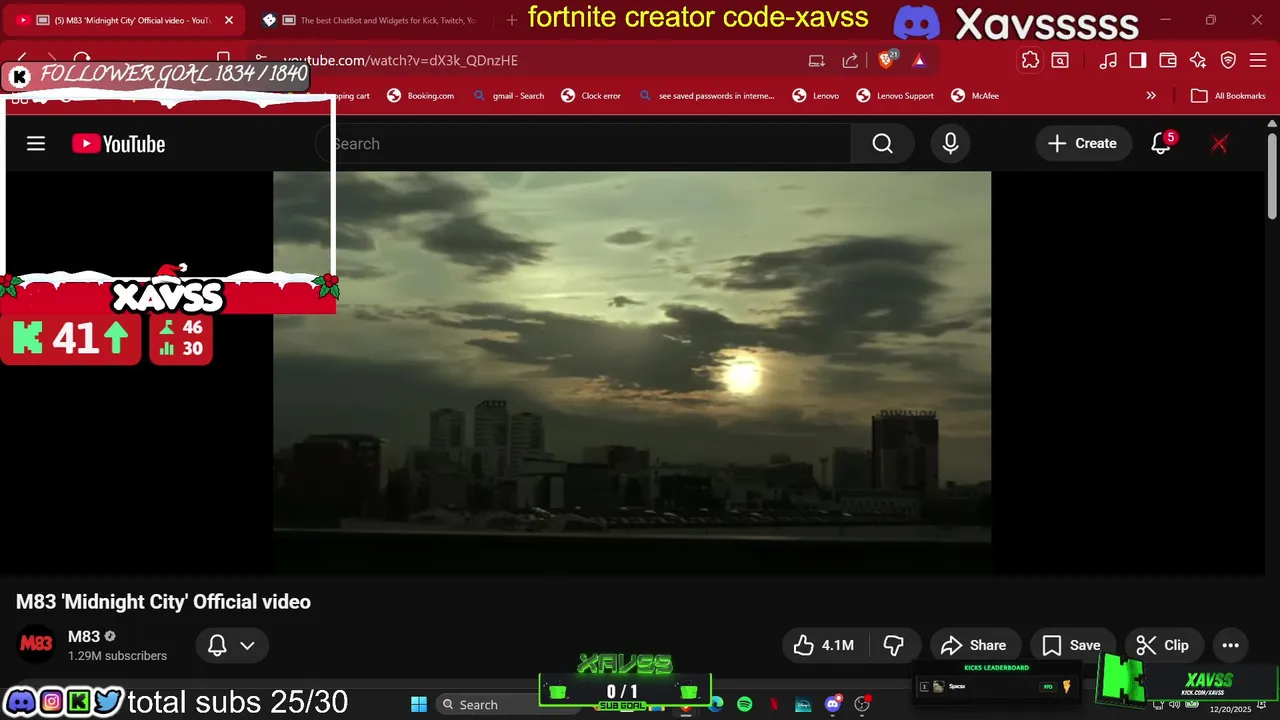Open Spotify from the taskbar
The width and height of the screenshot is (1280, 720).
tap(745, 704)
